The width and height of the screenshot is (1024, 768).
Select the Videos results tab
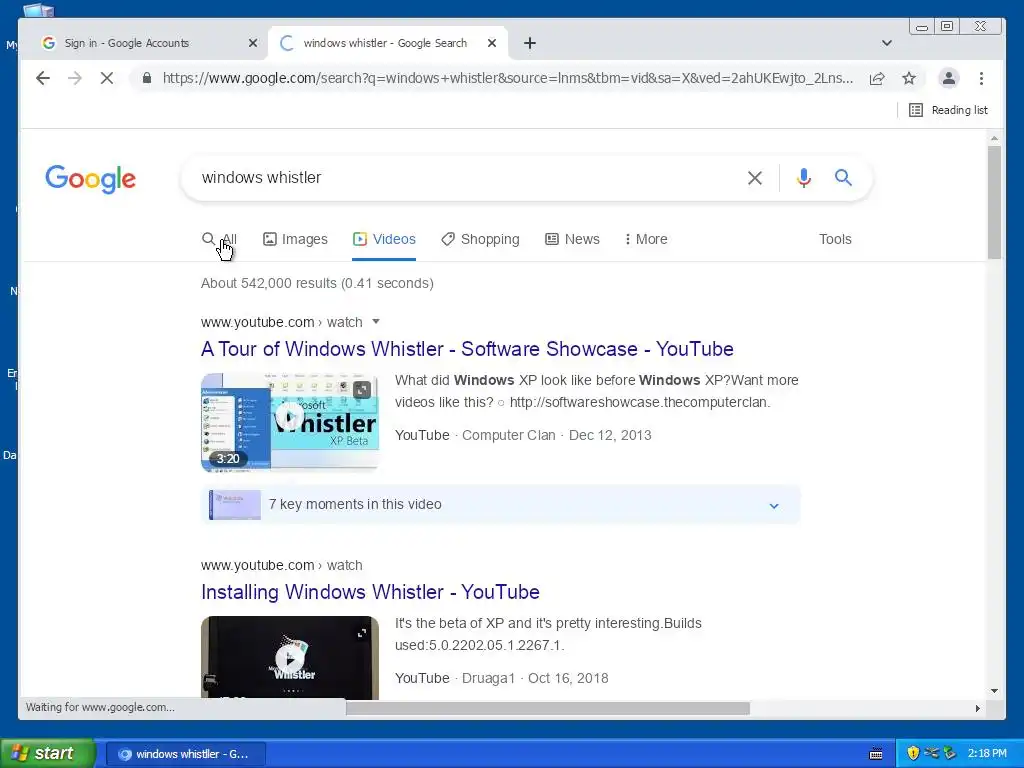(384, 239)
